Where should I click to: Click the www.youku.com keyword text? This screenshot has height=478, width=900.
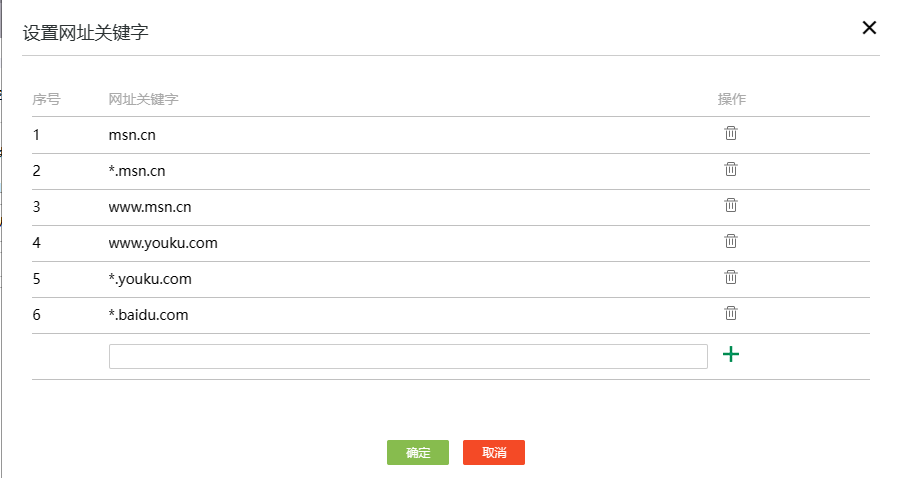(x=163, y=243)
